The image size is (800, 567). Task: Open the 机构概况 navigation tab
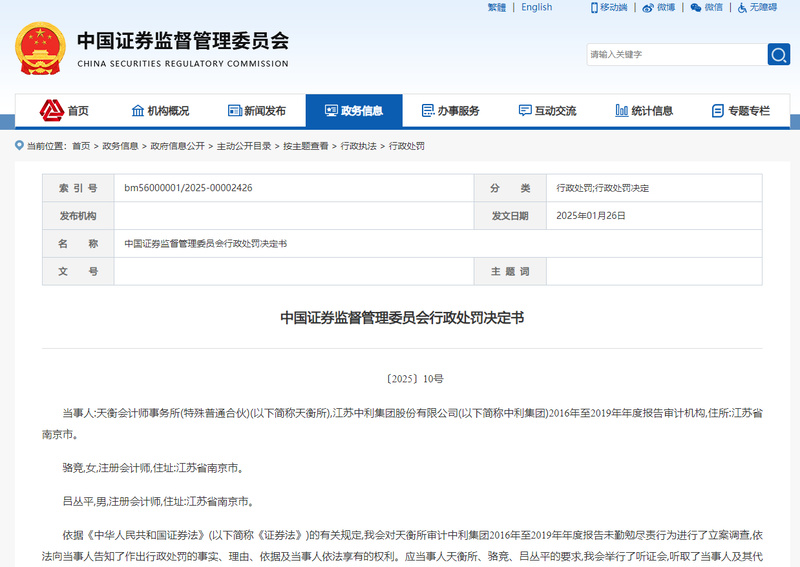coord(160,110)
